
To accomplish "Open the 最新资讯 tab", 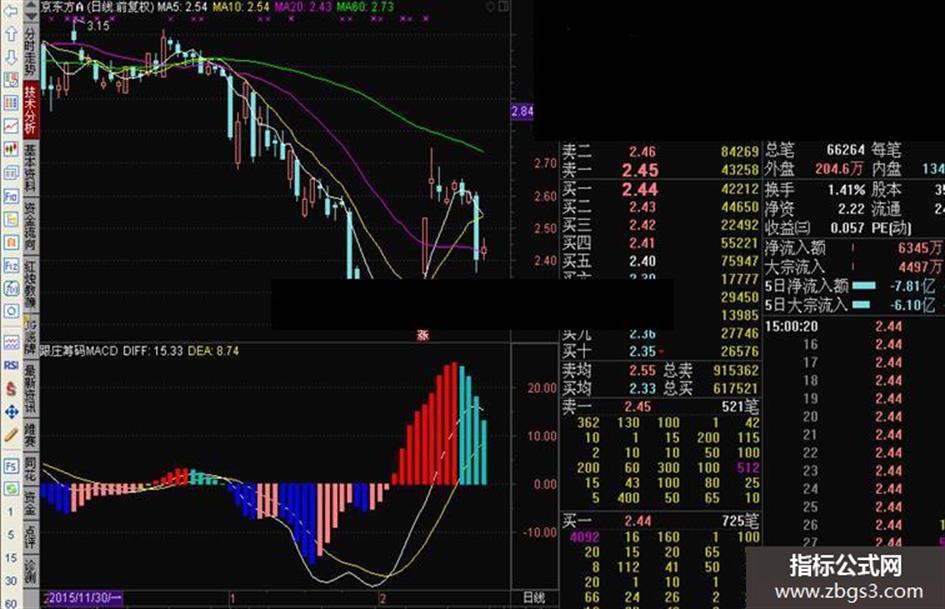I will pyautogui.click(x=30, y=388).
